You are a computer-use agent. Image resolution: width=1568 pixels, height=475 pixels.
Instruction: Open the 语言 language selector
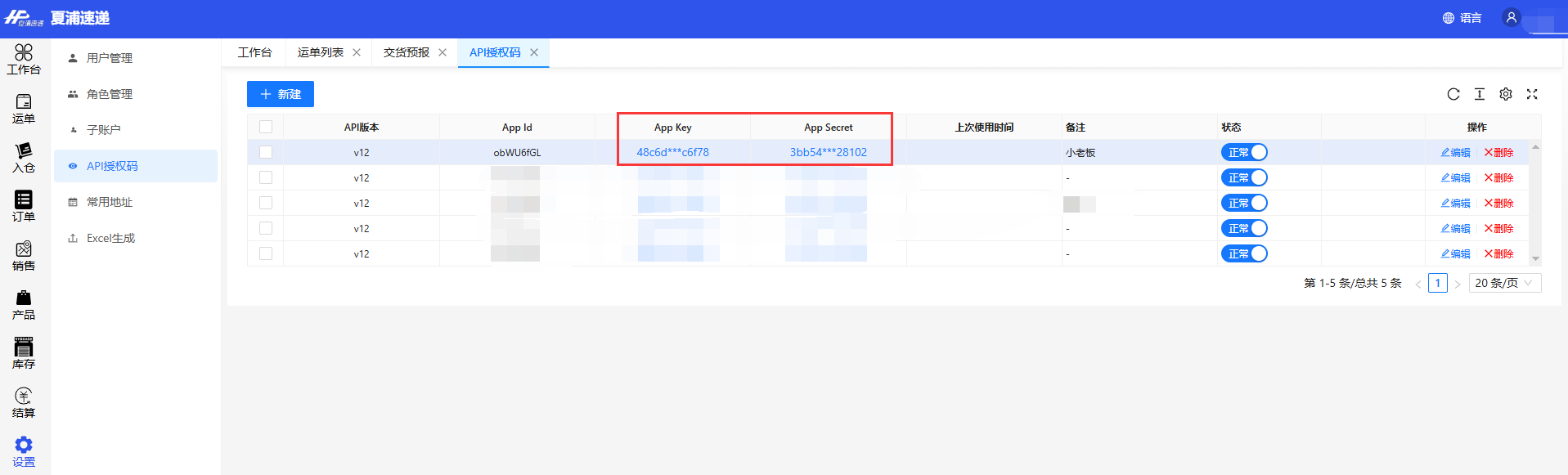1462,18
